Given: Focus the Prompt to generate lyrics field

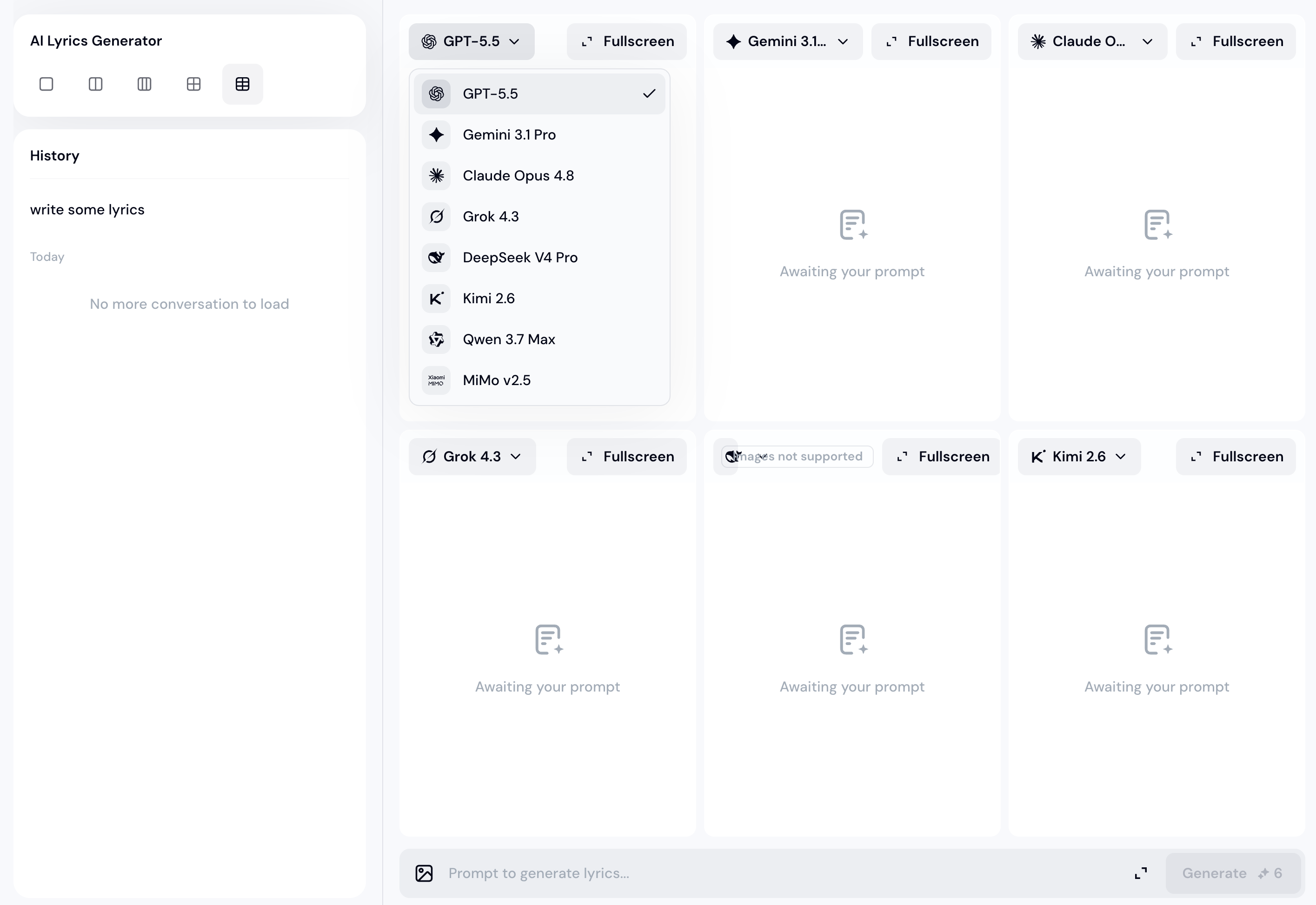Looking at the screenshot, I should pyautogui.click(x=783, y=873).
